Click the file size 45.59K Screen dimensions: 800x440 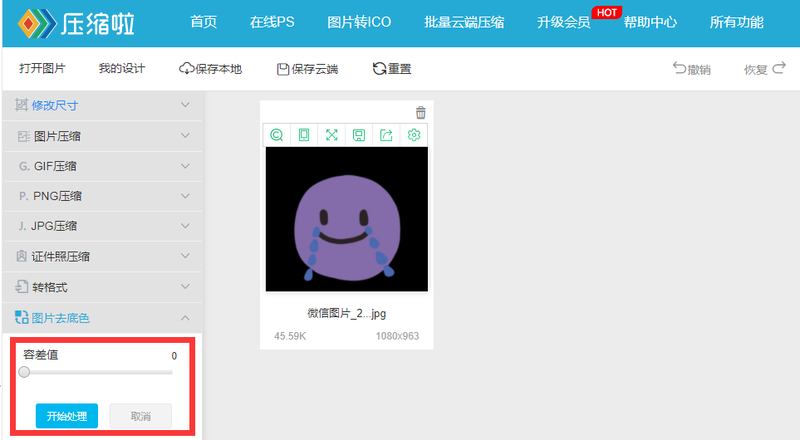click(x=290, y=336)
